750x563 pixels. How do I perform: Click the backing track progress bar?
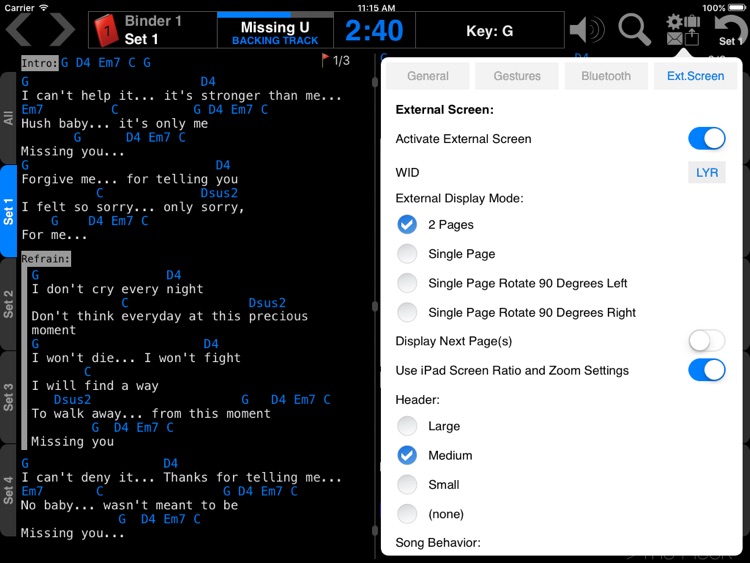275,15
